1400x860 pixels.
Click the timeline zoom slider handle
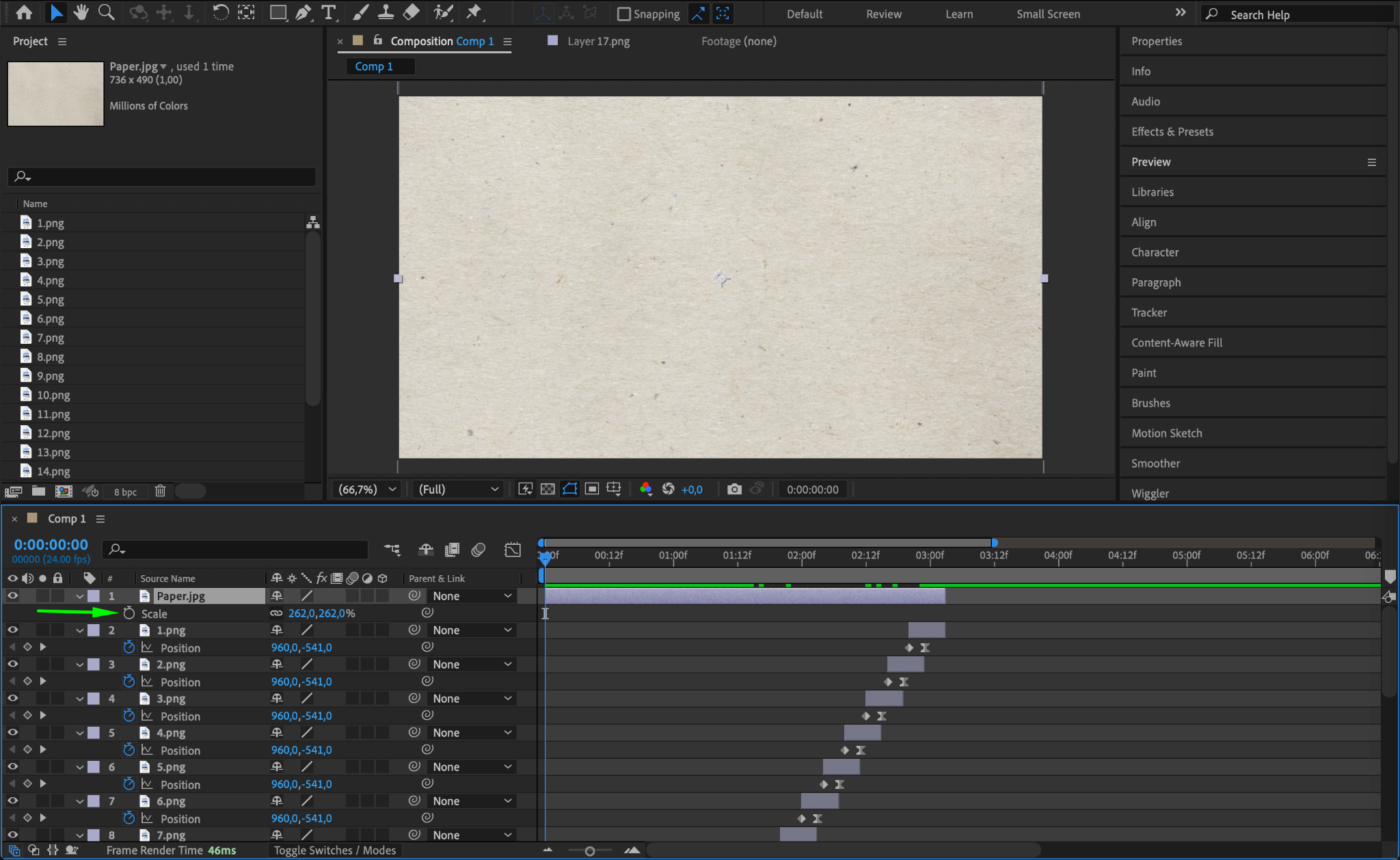pos(589,851)
